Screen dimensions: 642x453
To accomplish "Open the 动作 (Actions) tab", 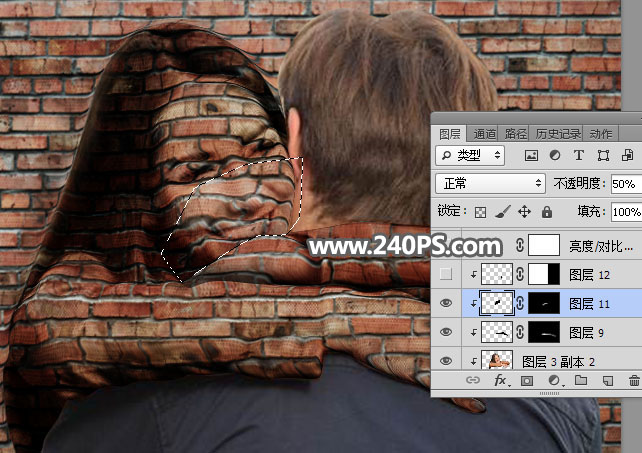I will pyautogui.click(x=601, y=134).
